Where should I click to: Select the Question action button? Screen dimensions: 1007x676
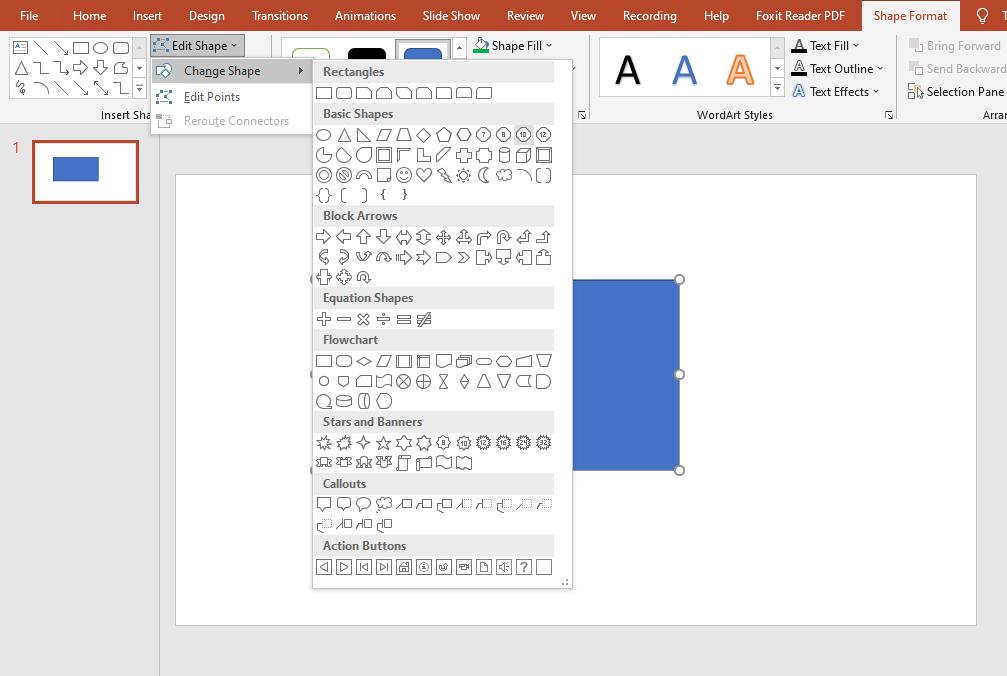[x=524, y=567]
